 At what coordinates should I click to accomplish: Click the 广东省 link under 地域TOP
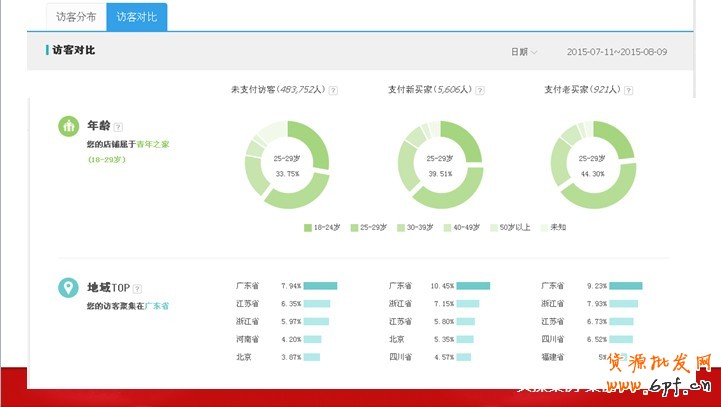pyautogui.click(x=157, y=305)
